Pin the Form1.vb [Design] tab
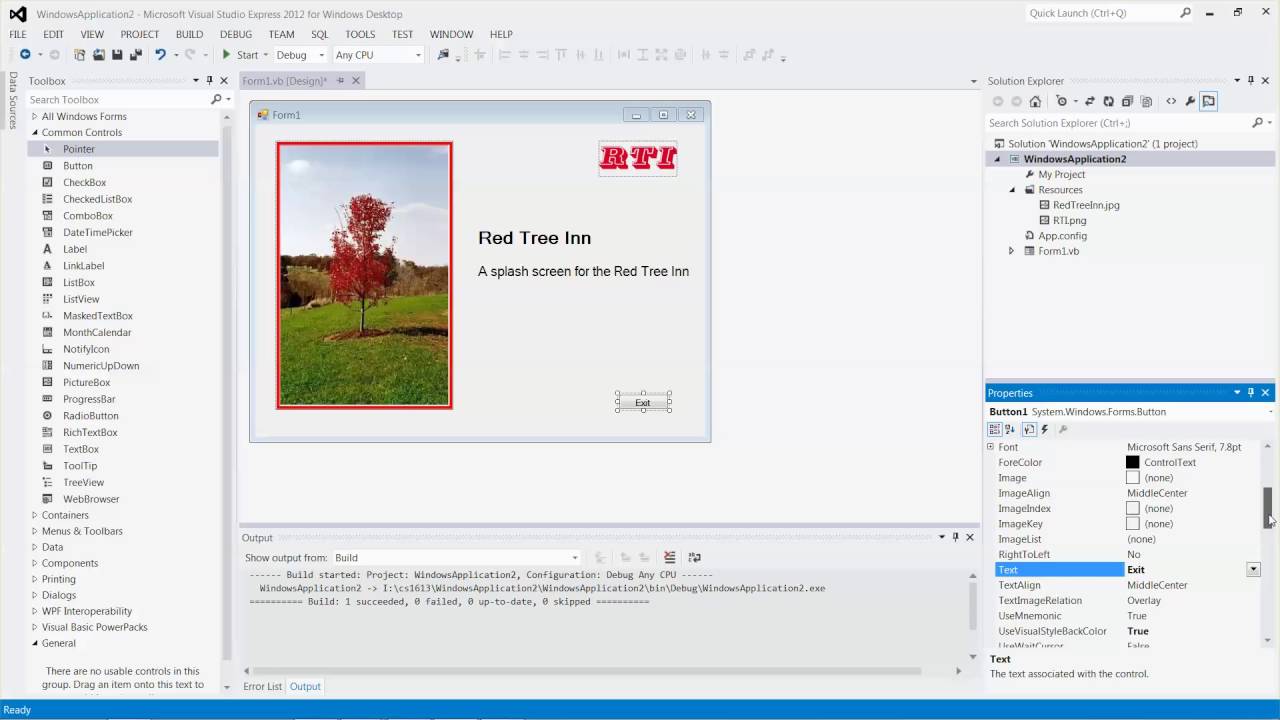The image size is (1280, 720). click(x=340, y=80)
